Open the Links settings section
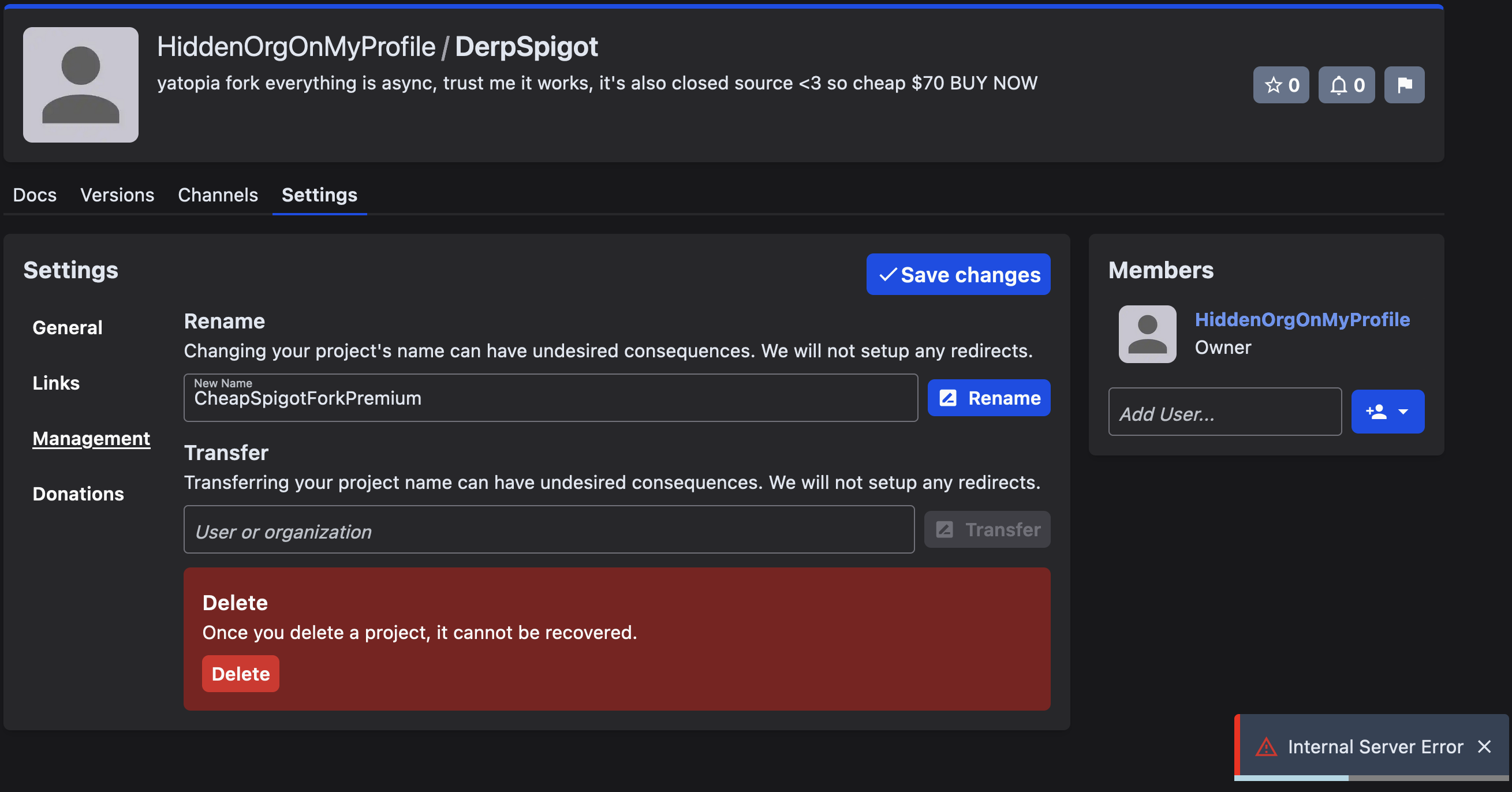The height and width of the screenshot is (792, 1512). (x=56, y=383)
